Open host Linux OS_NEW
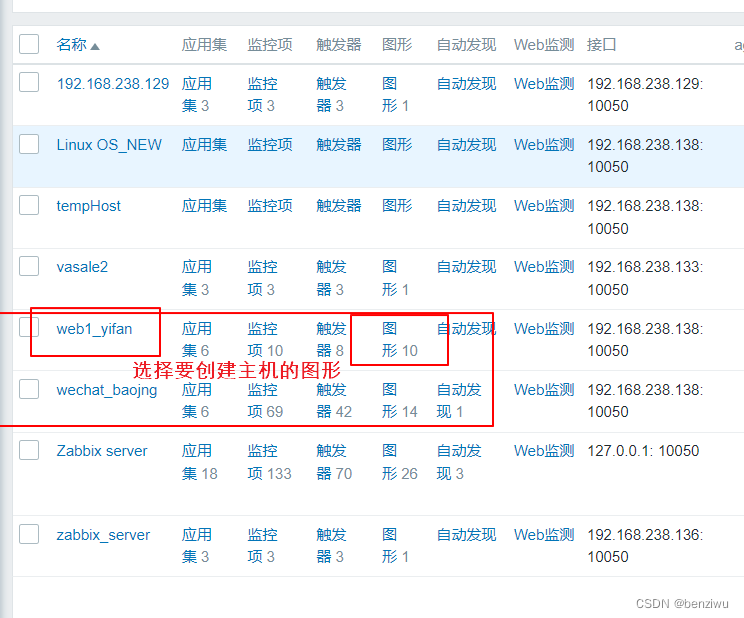744x618 pixels. [x=109, y=145]
